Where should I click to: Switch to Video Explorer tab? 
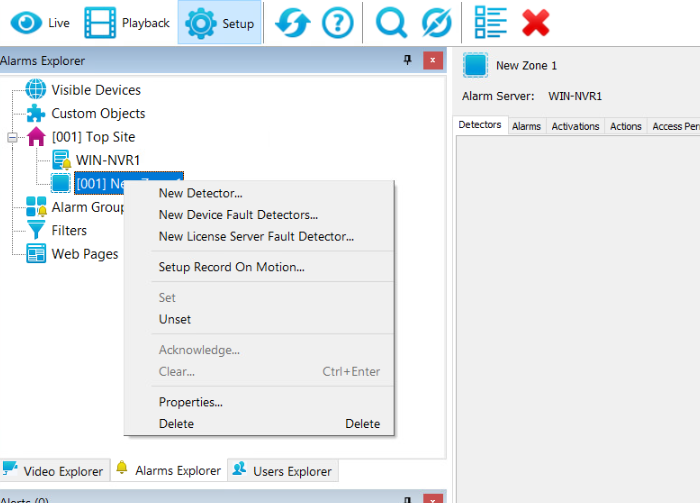pos(54,470)
